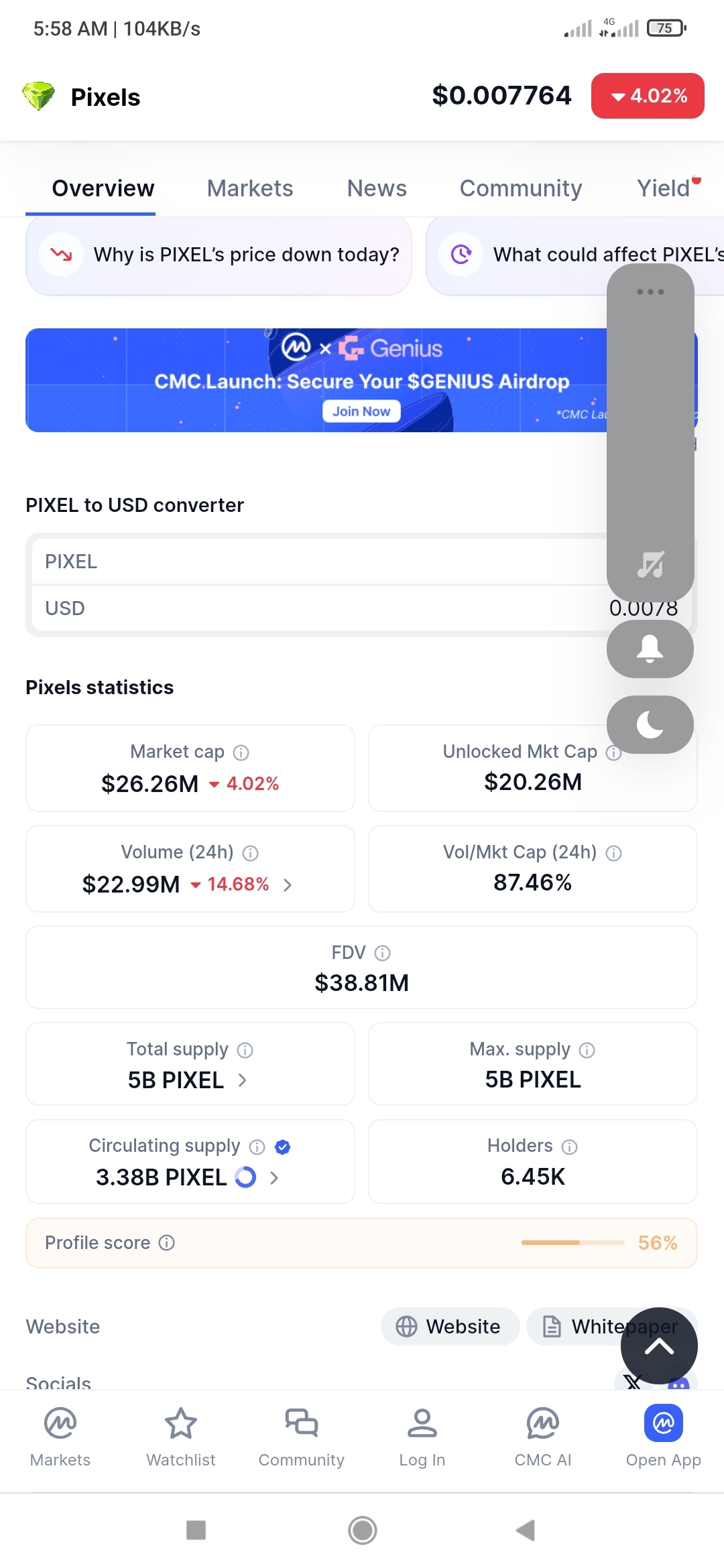This screenshot has height=1568, width=724.
Task: Tap the Log In person icon
Action: tap(422, 1423)
